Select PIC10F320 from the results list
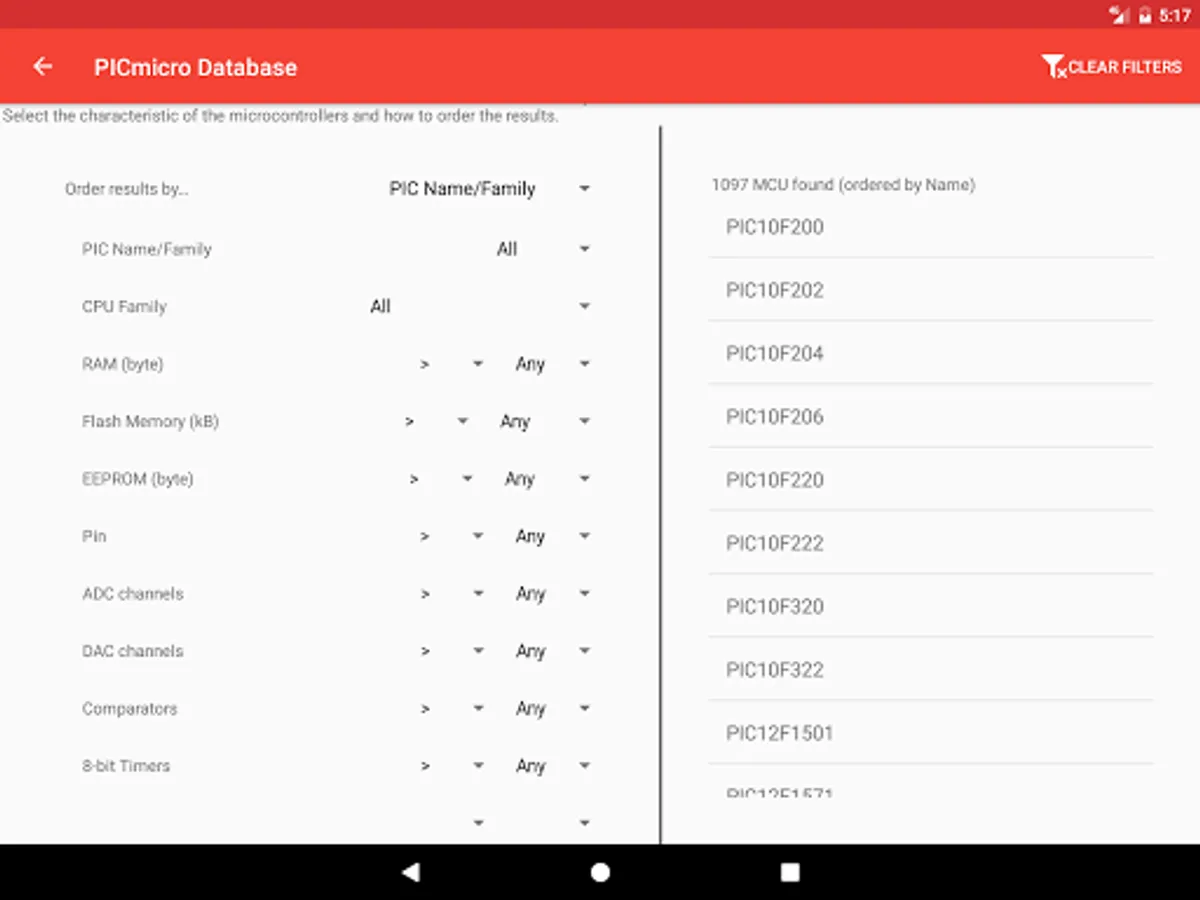1200x900 pixels. pyautogui.click(x=931, y=606)
